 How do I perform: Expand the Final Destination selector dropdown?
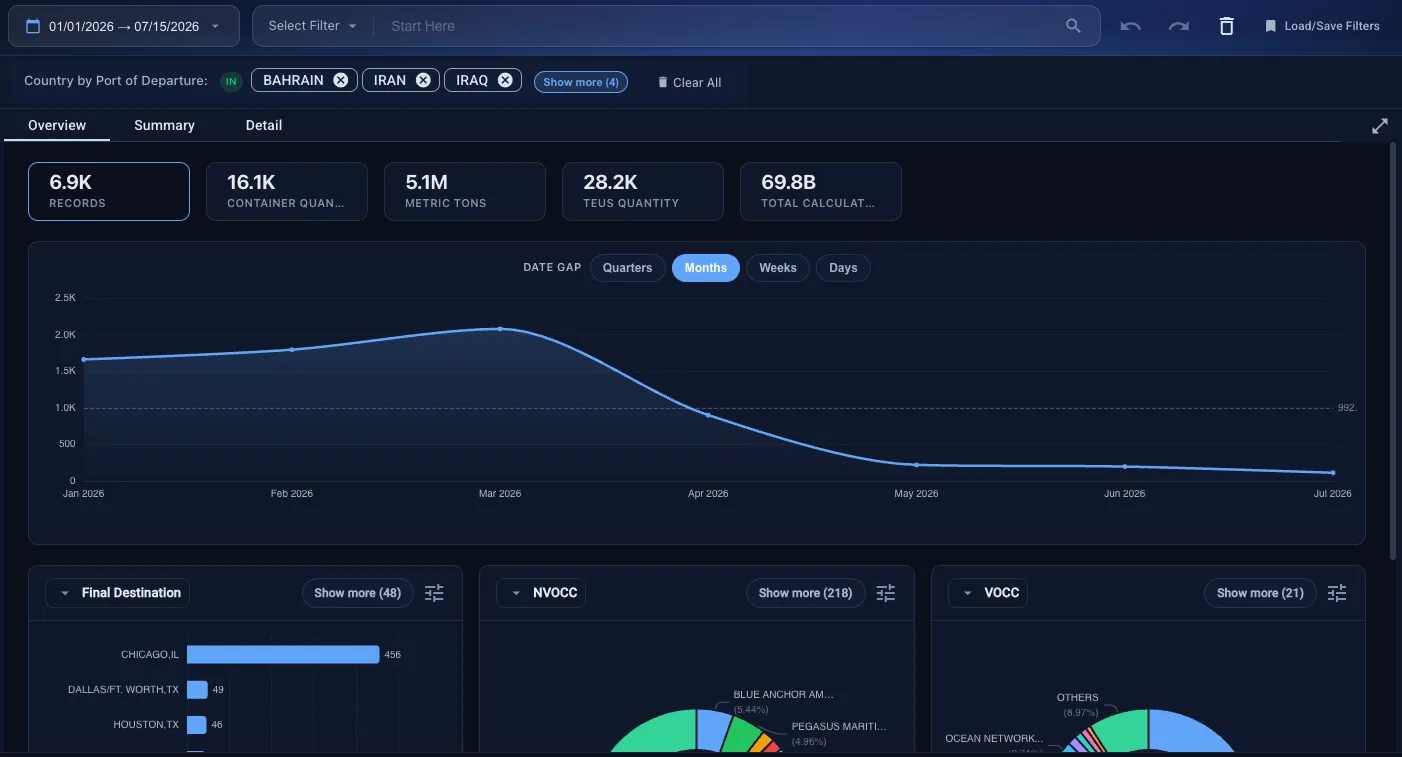(117, 593)
